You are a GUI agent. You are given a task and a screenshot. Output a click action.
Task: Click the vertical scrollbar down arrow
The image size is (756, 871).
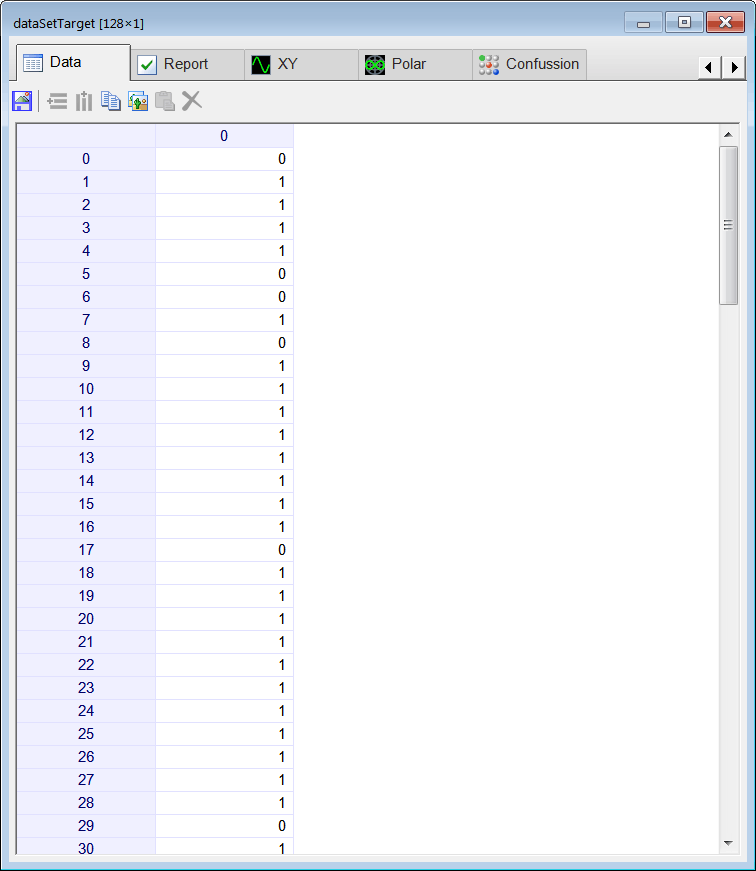[x=728, y=843]
